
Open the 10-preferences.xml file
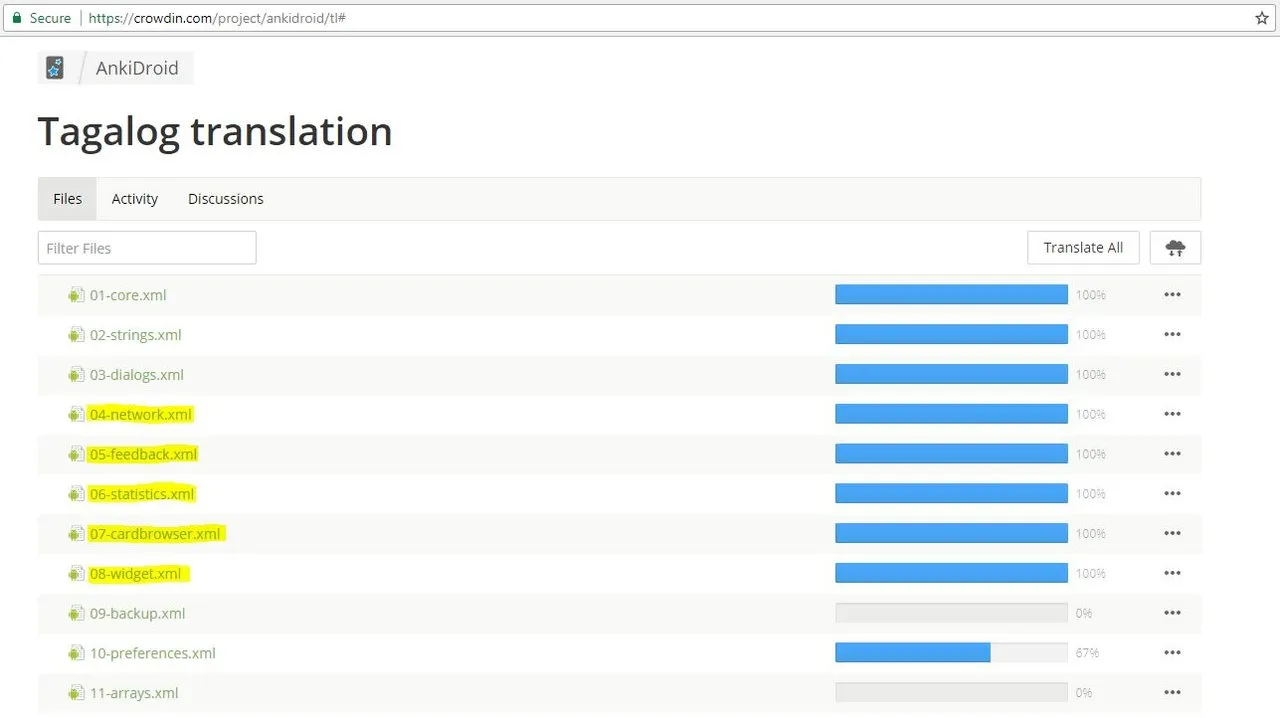pyautogui.click(x=153, y=653)
